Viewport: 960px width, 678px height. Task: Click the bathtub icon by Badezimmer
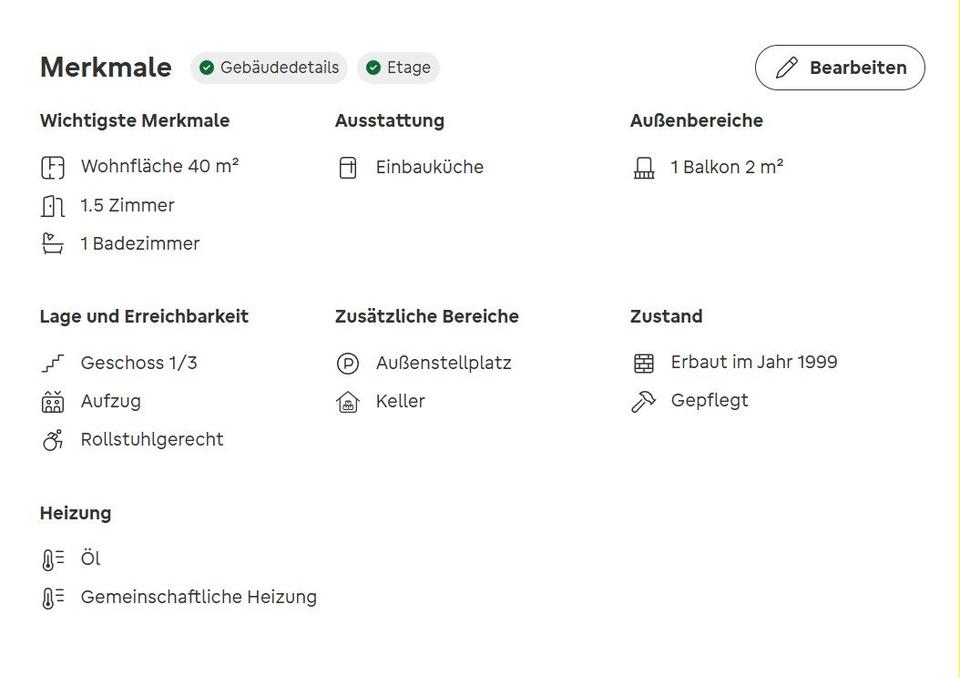pyautogui.click(x=53, y=244)
